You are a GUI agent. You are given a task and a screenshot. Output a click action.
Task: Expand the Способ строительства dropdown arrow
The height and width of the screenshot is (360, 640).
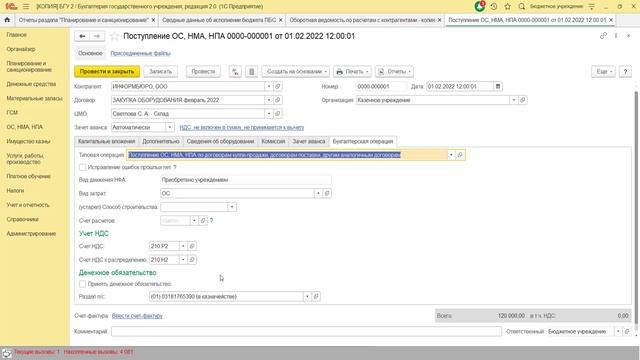(232, 207)
